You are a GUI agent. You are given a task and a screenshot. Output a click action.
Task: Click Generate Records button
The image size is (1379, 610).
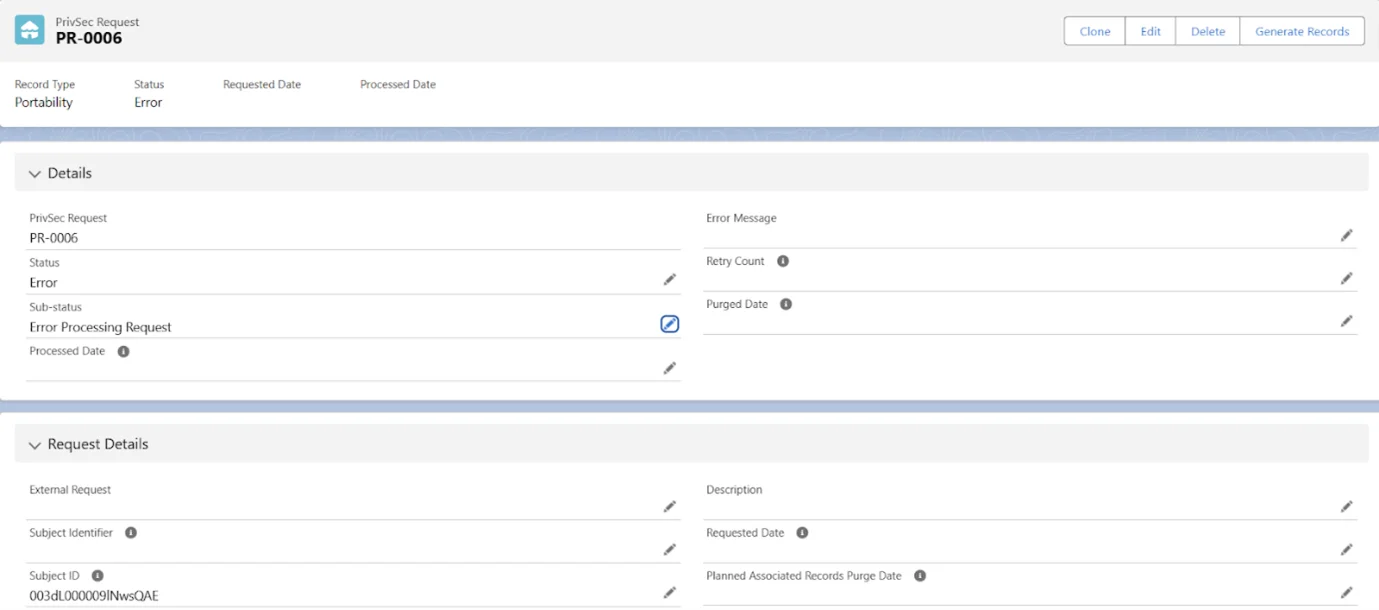click(1301, 31)
